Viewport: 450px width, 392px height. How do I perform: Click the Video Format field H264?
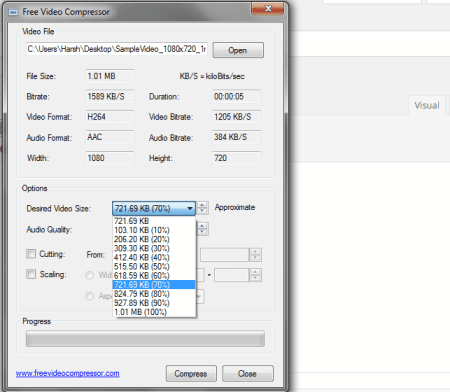pos(110,117)
